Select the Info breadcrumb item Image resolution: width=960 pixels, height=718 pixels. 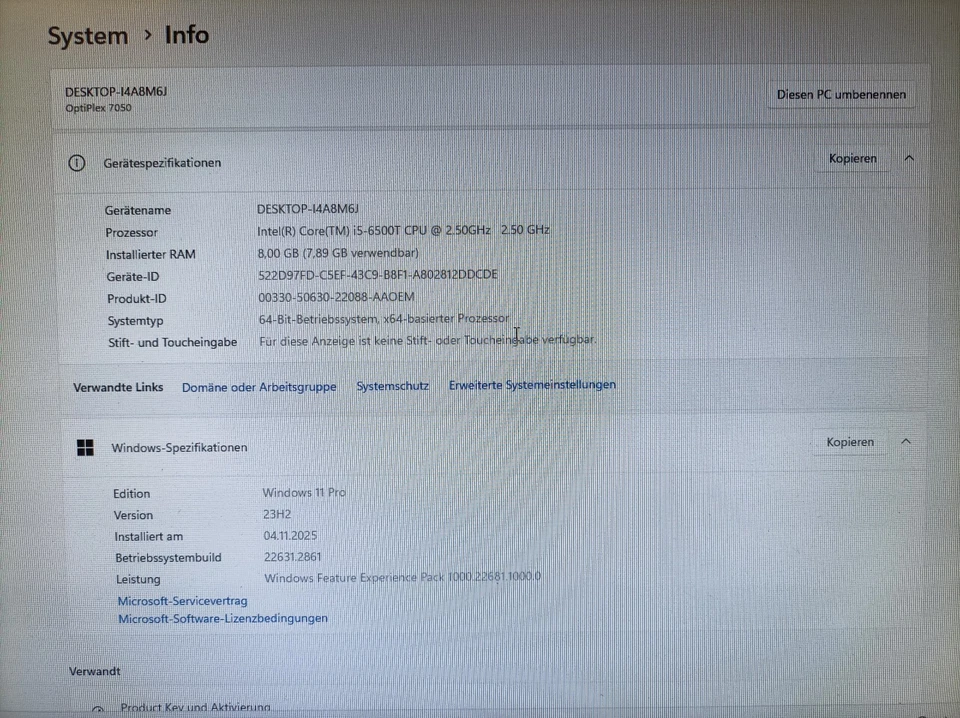point(186,35)
